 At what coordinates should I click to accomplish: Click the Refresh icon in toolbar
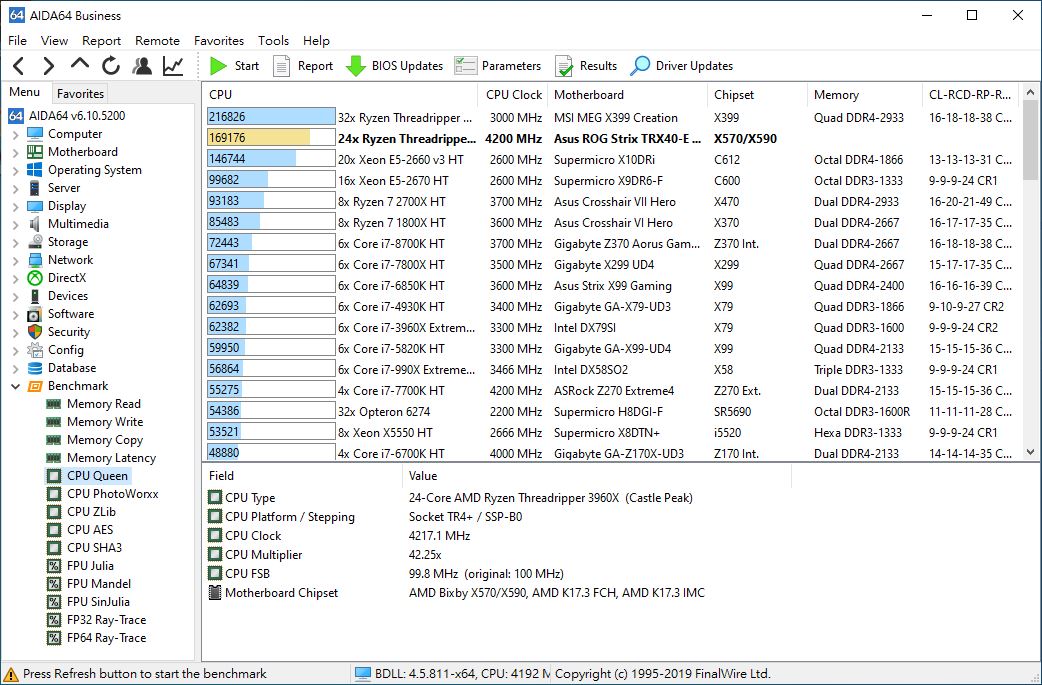tap(111, 66)
